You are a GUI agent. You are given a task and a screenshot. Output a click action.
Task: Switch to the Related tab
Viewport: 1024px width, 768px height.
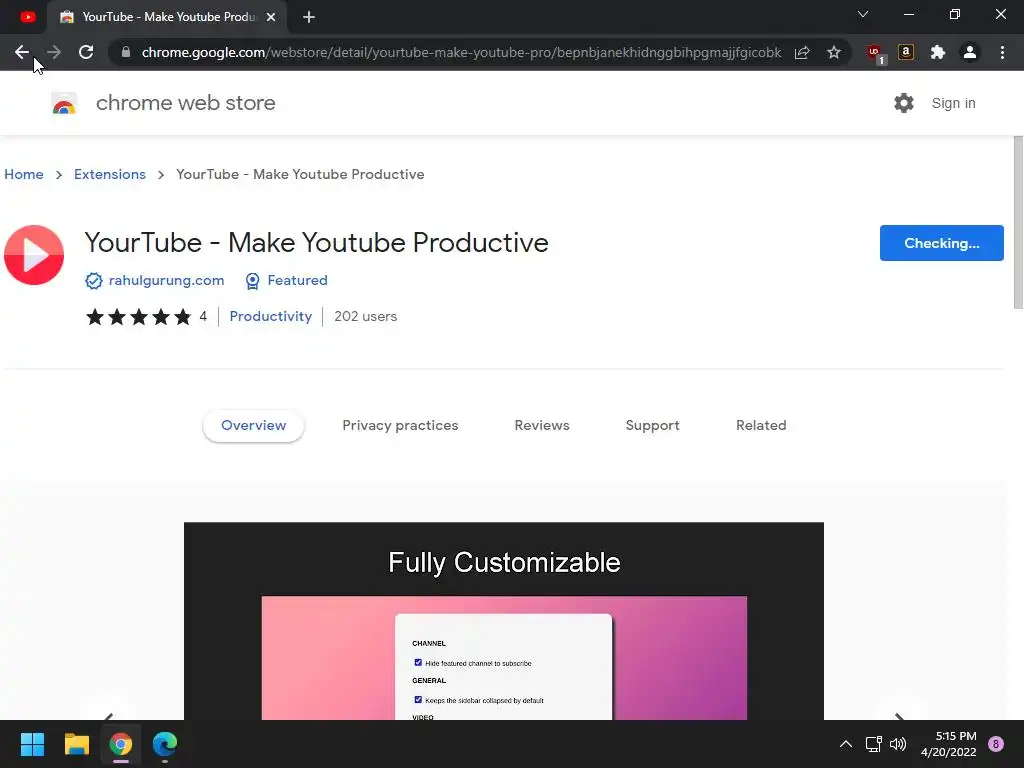(x=761, y=426)
